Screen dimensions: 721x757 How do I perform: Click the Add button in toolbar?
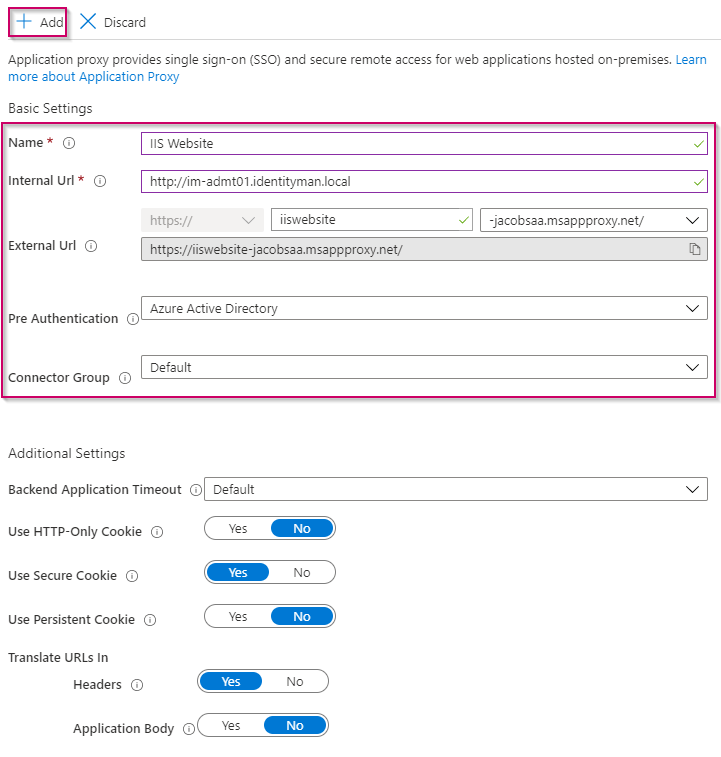[40, 22]
